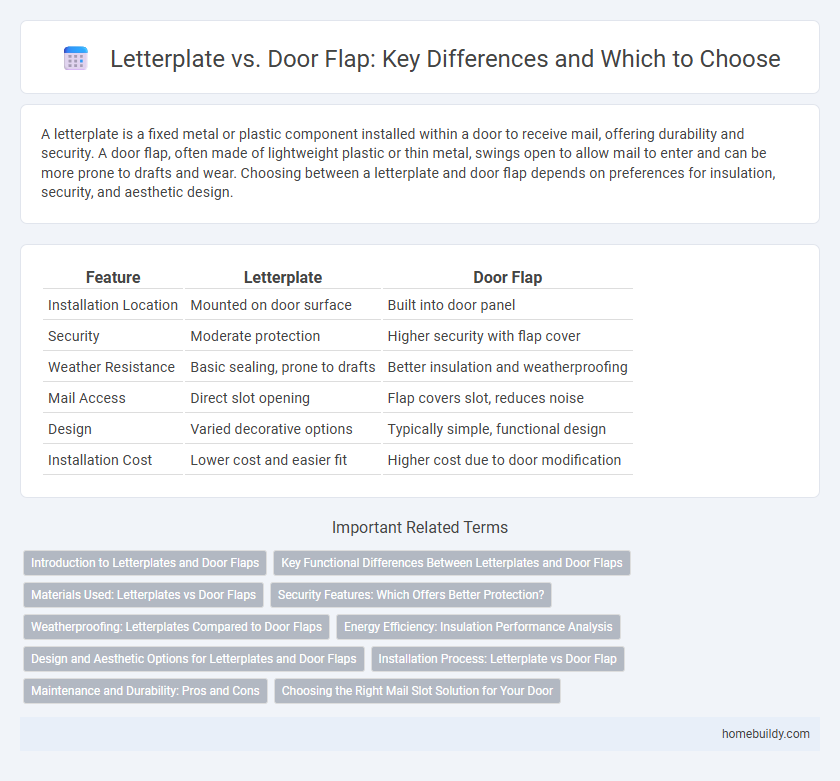Open "Installation Process: Letterplate vs Door Flap"

pos(497,659)
